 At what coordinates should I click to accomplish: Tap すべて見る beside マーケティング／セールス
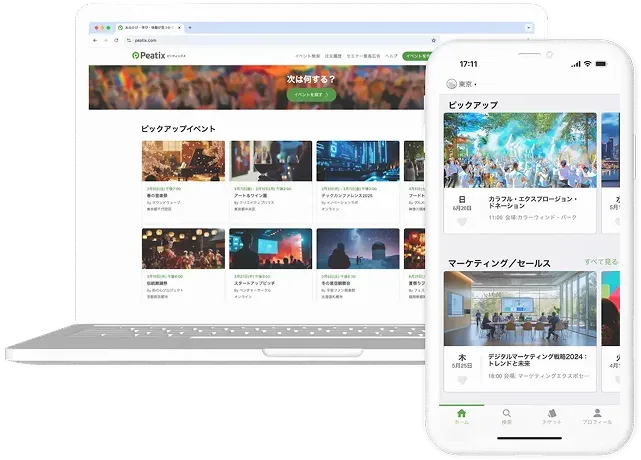point(601,262)
